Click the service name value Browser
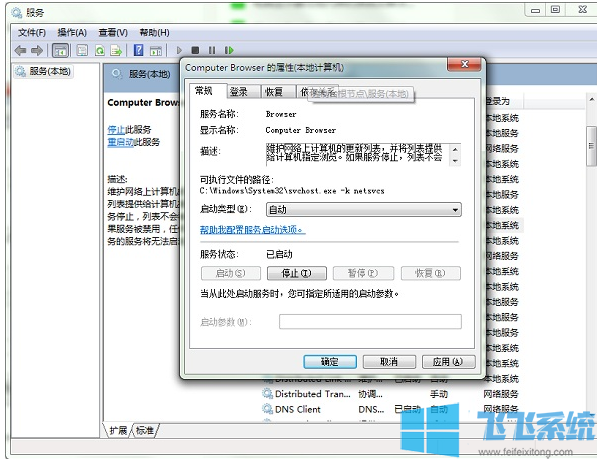The height and width of the screenshot is (459, 597). pyautogui.click(x=281, y=114)
